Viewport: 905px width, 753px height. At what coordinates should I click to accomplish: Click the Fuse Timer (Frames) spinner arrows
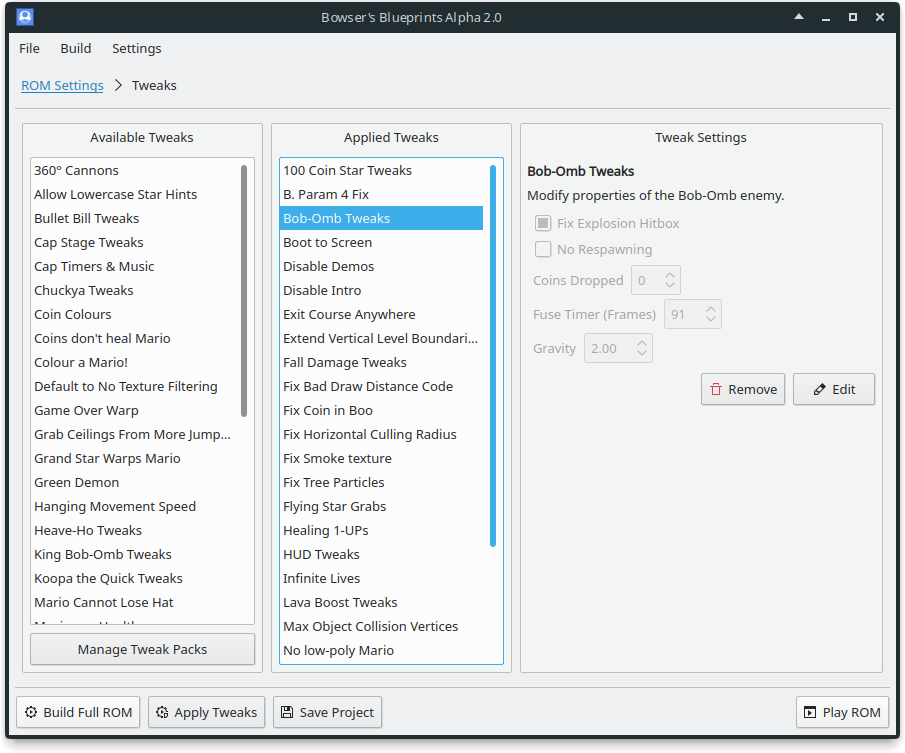click(711, 314)
